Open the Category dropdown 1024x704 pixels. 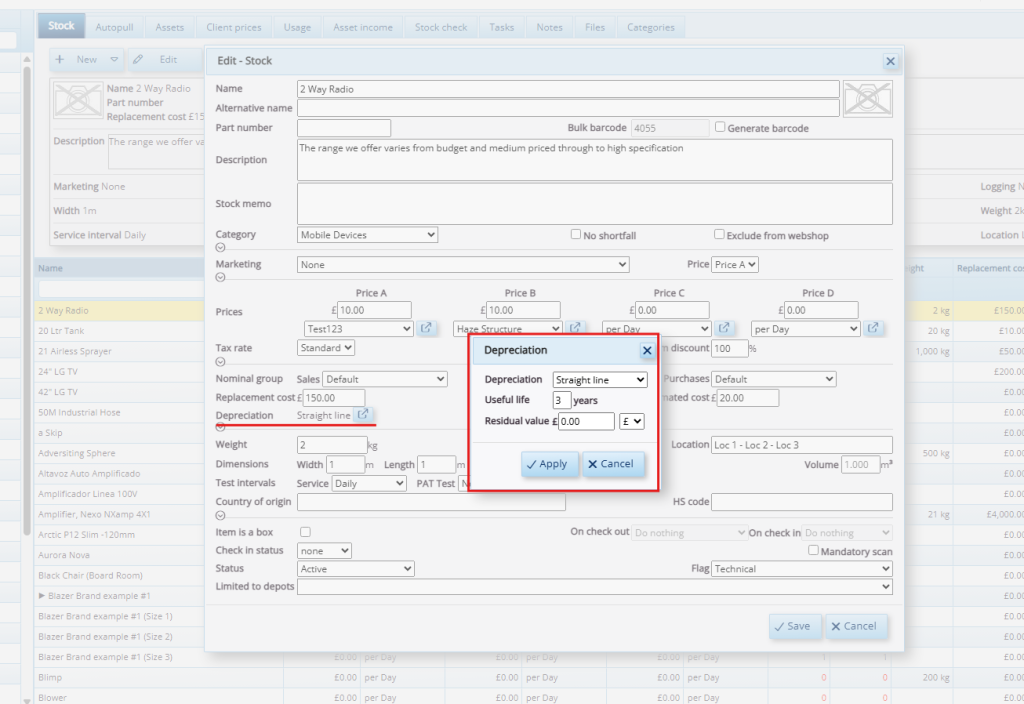pyautogui.click(x=367, y=234)
